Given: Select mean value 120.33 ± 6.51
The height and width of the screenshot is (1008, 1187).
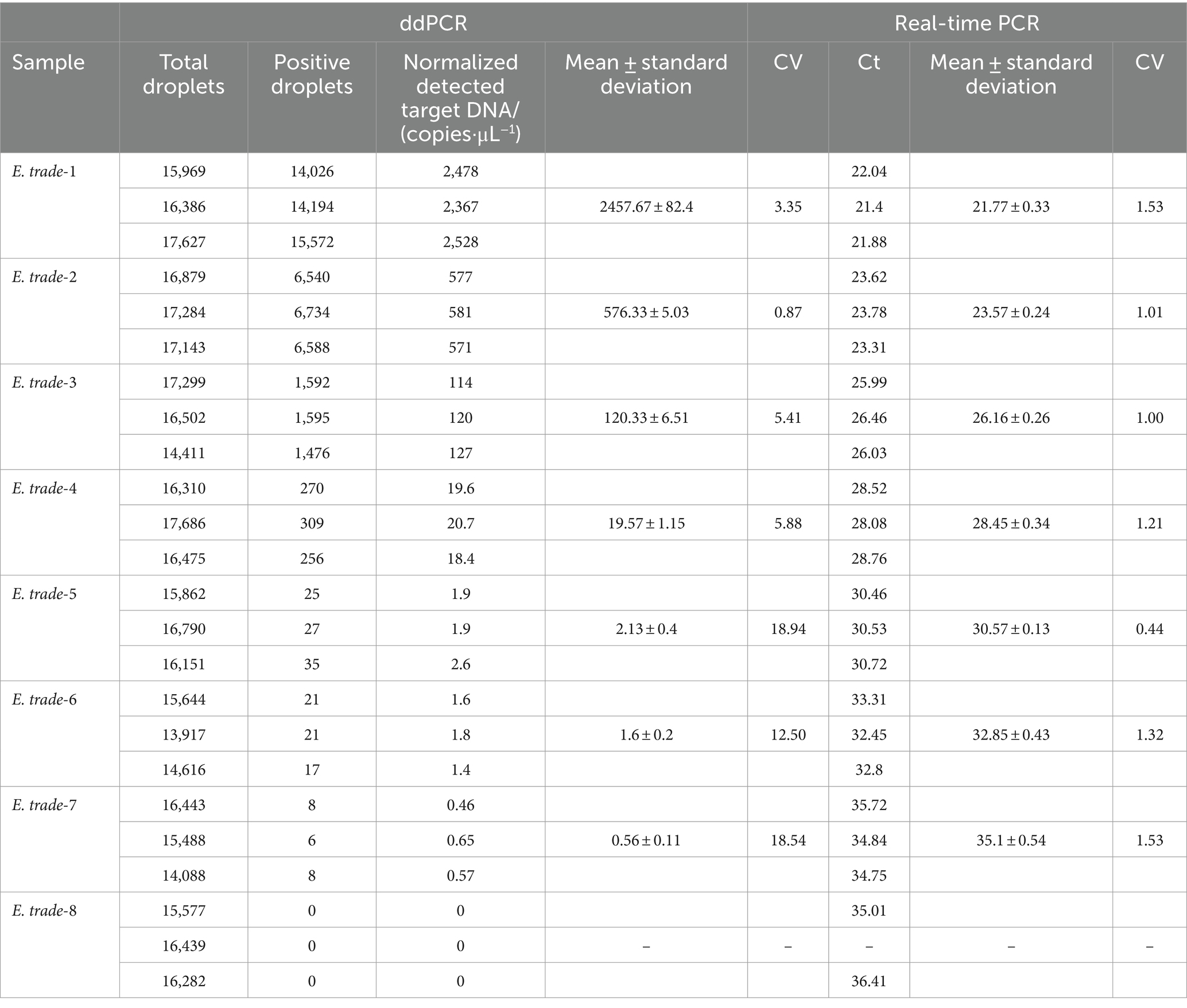Looking at the screenshot, I should click(x=646, y=418).
